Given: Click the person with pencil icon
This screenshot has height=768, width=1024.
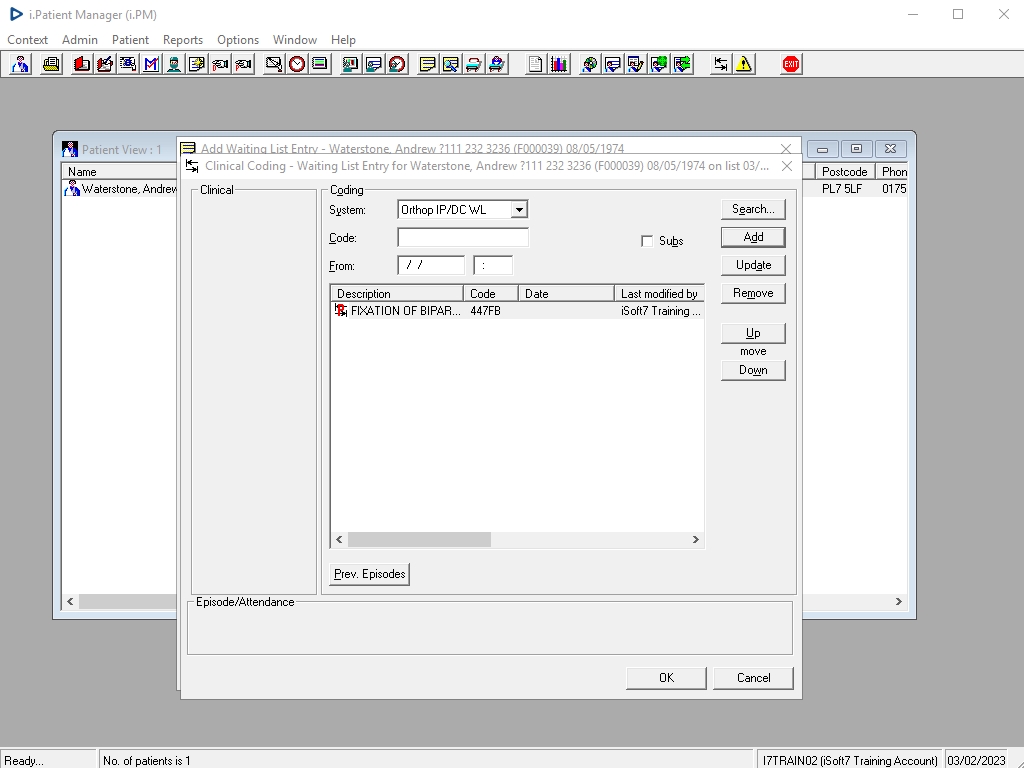Looking at the screenshot, I should pos(635,64).
